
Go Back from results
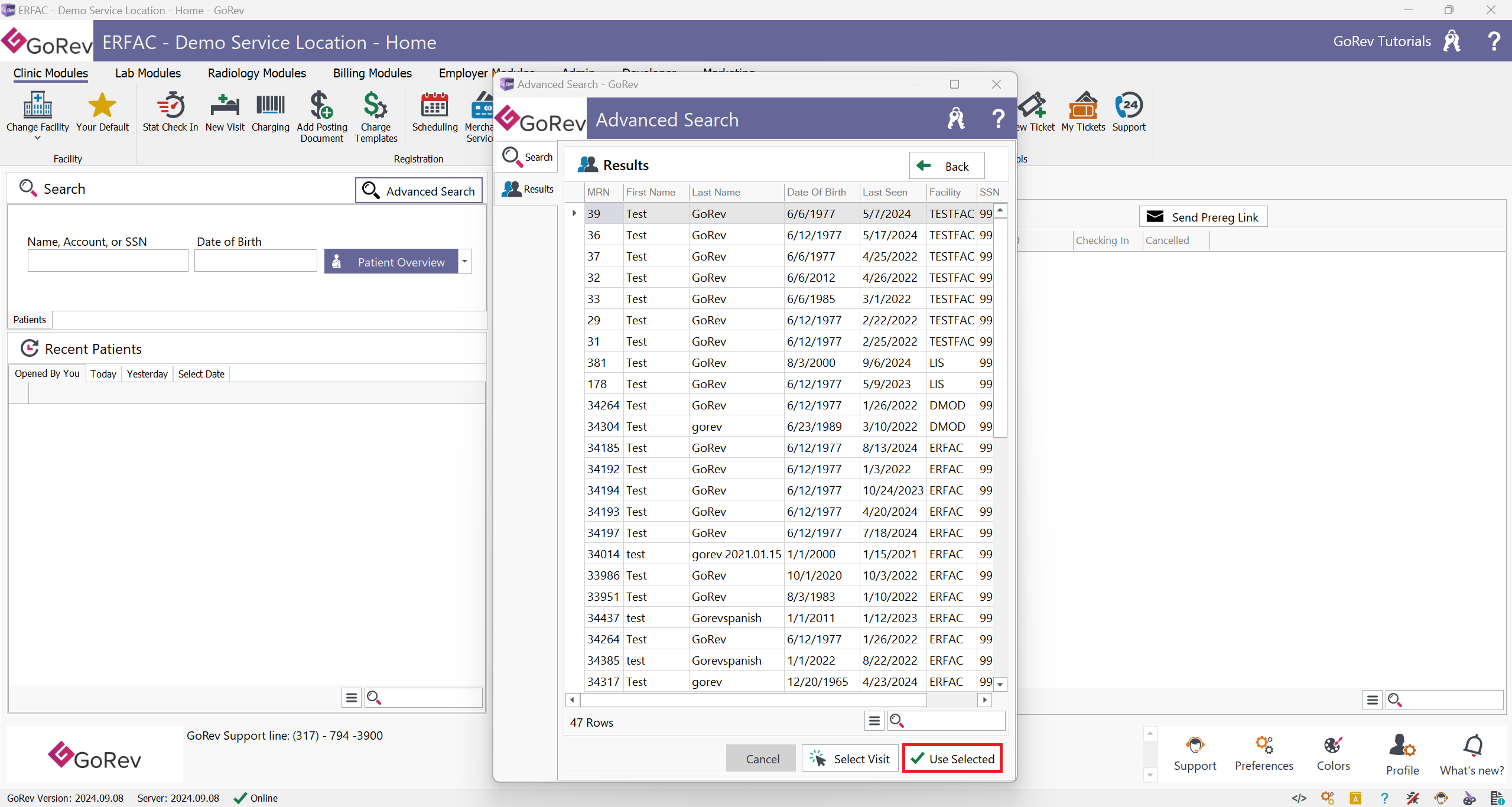pos(947,166)
